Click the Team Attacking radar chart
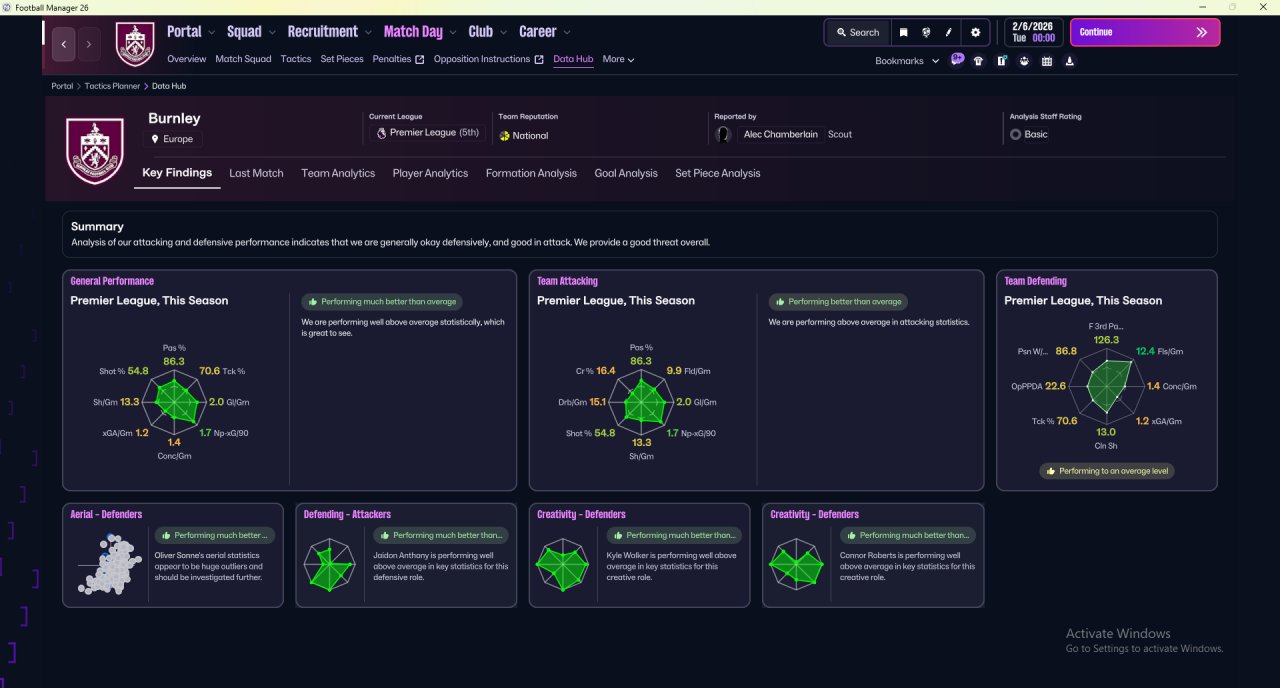 click(642, 402)
